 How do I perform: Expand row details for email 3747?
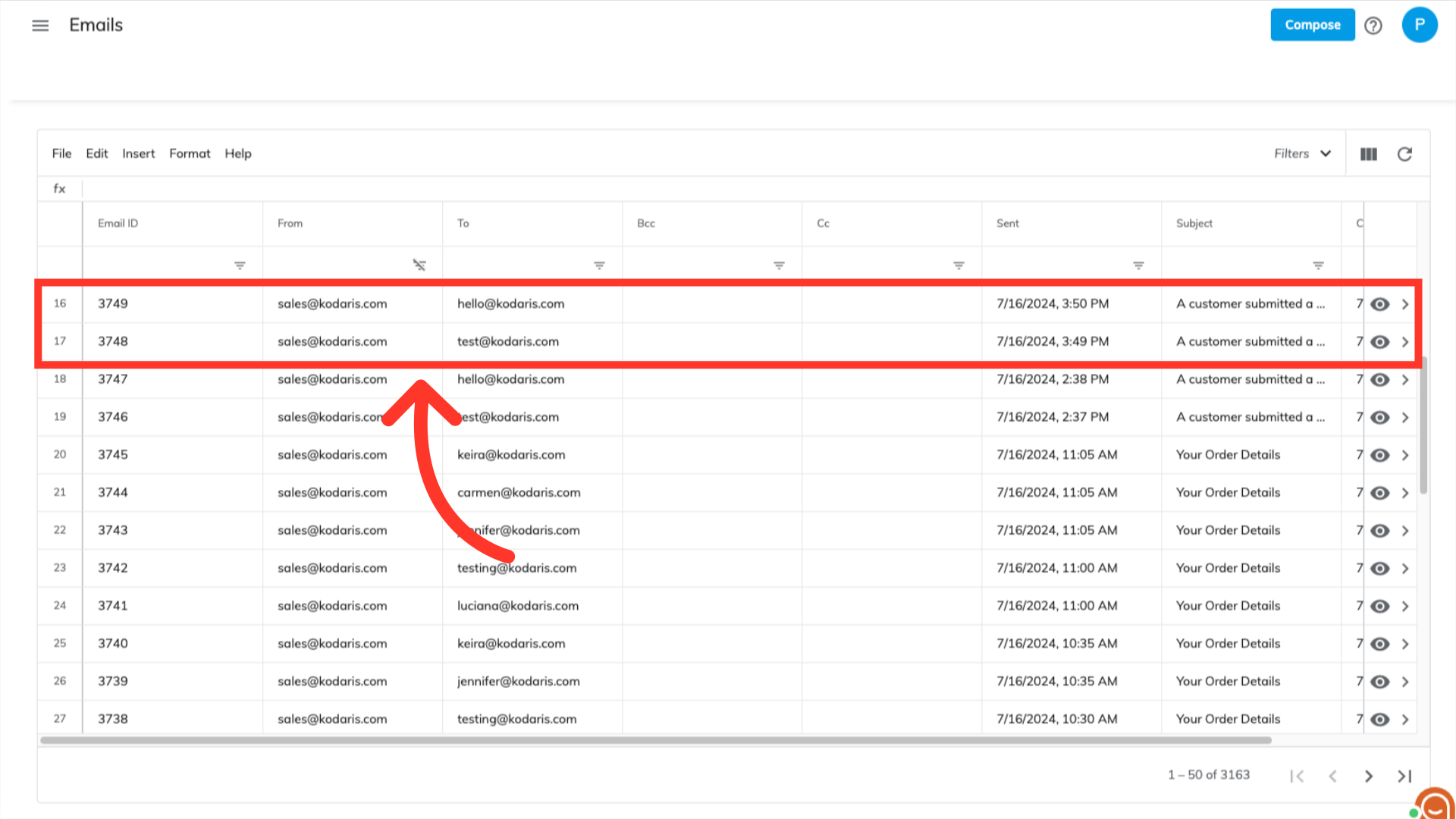(x=1405, y=380)
